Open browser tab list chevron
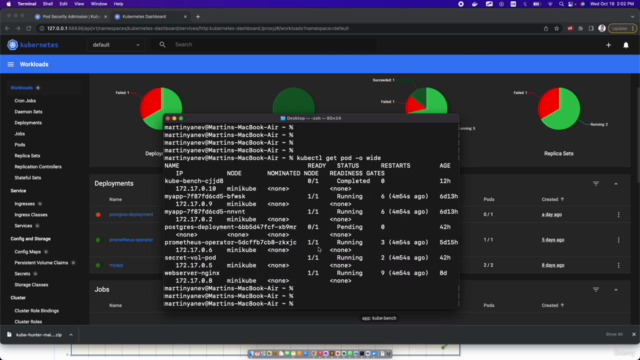This screenshot has height=360, width=640. click(633, 17)
